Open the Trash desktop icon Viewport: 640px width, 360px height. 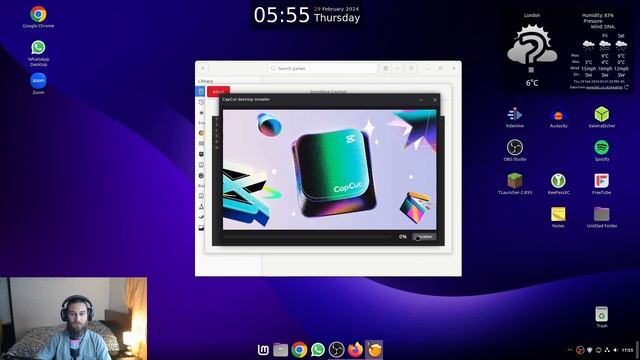tap(602, 317)
